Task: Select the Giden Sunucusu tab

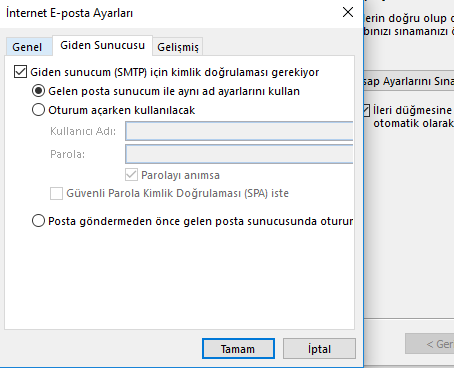Action: coord(102,45)
